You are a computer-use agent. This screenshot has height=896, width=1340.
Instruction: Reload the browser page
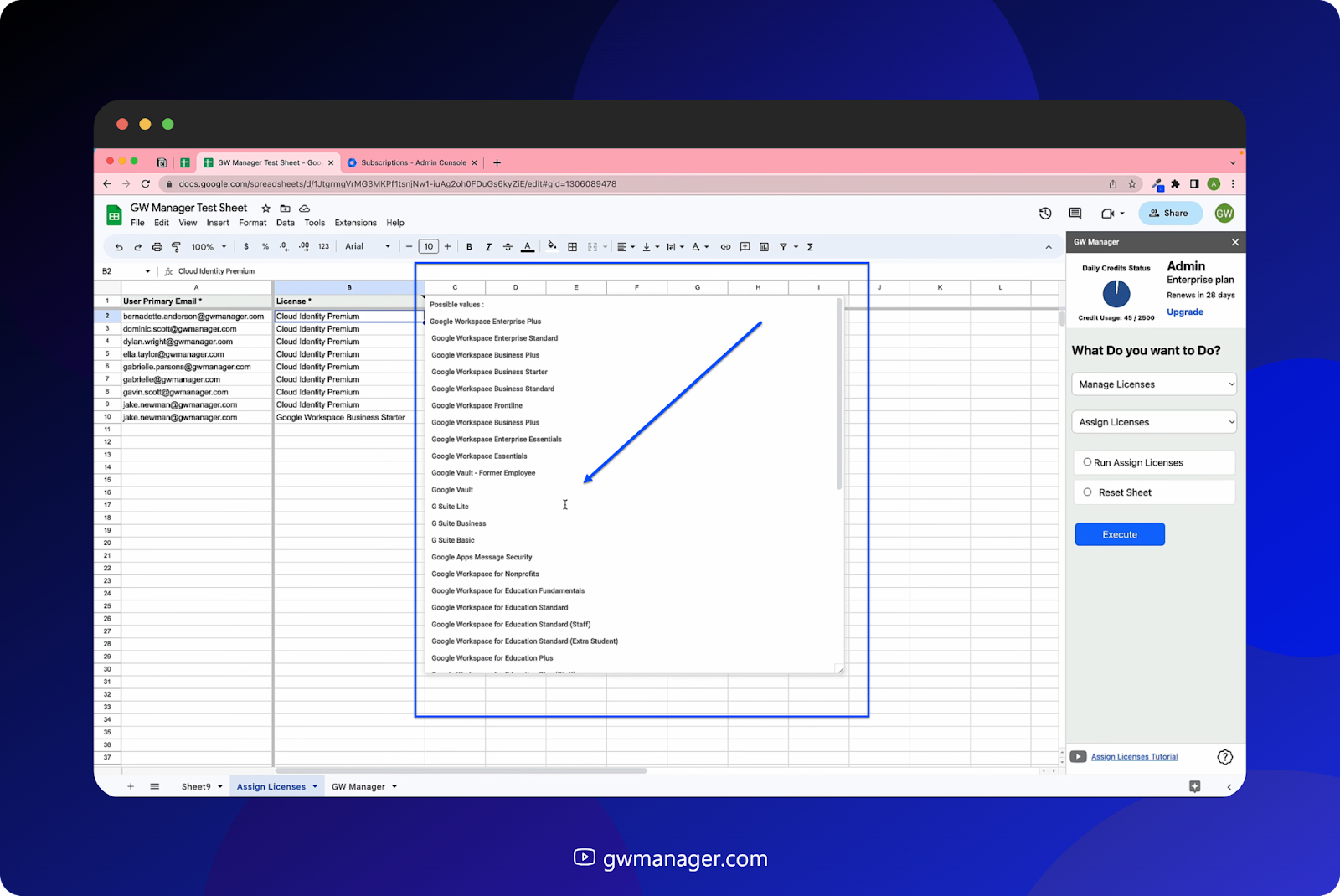(146, 184)
